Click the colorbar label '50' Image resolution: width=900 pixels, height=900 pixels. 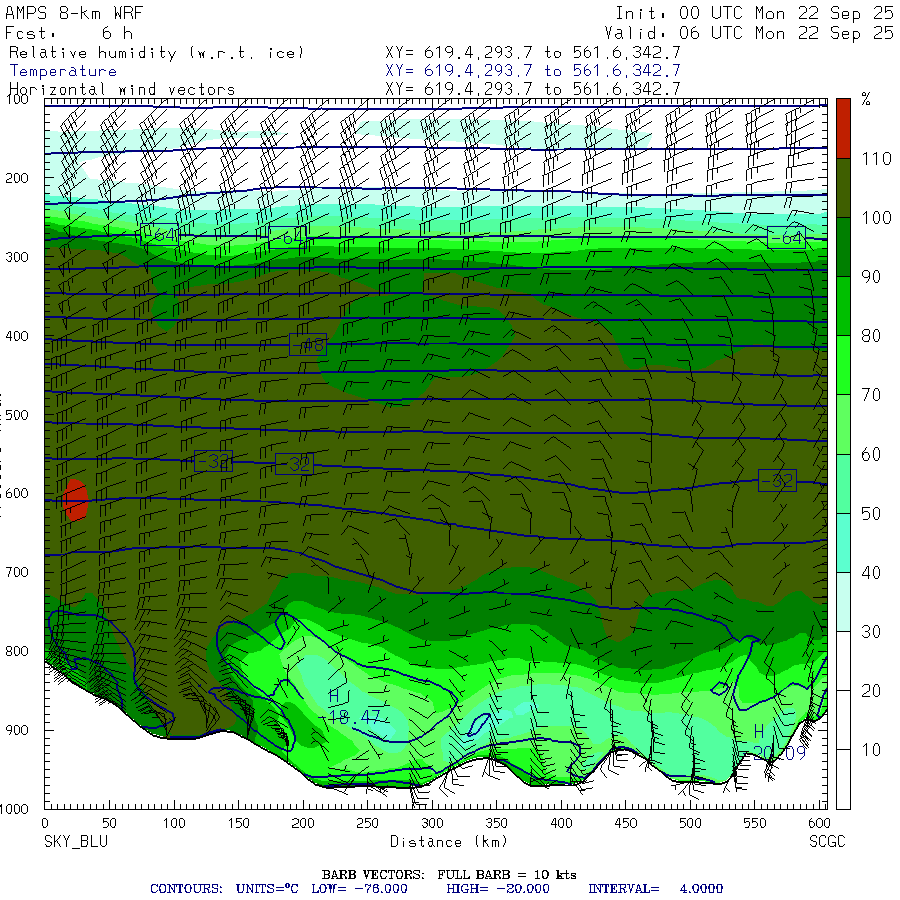click(x=871, y=514)
